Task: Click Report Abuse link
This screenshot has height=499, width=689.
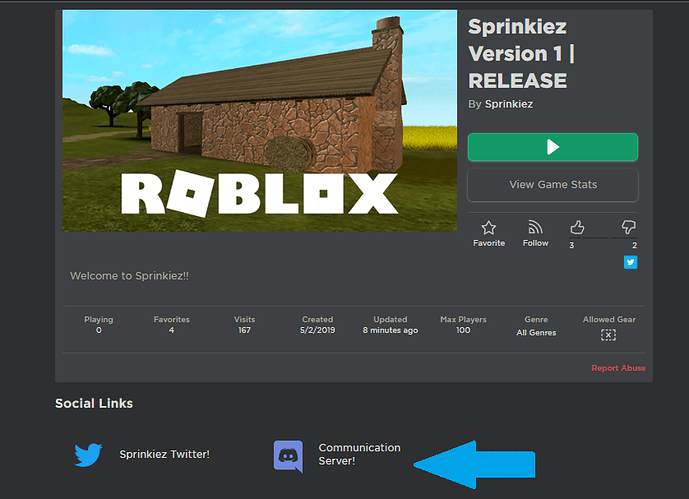Action: click(x=618, y=368)
